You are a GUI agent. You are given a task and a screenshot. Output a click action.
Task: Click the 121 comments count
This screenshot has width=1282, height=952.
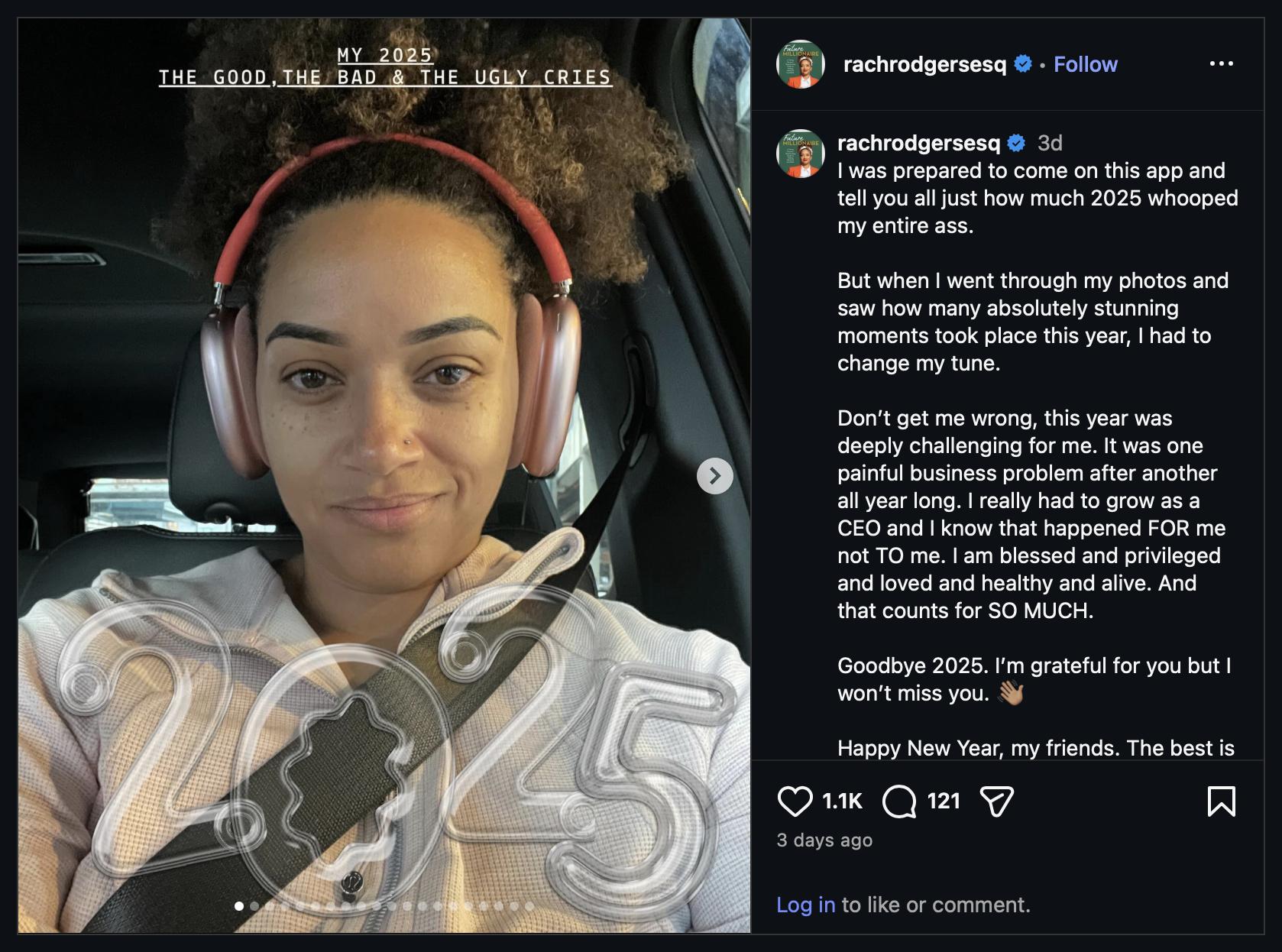[x=944, y=801]
